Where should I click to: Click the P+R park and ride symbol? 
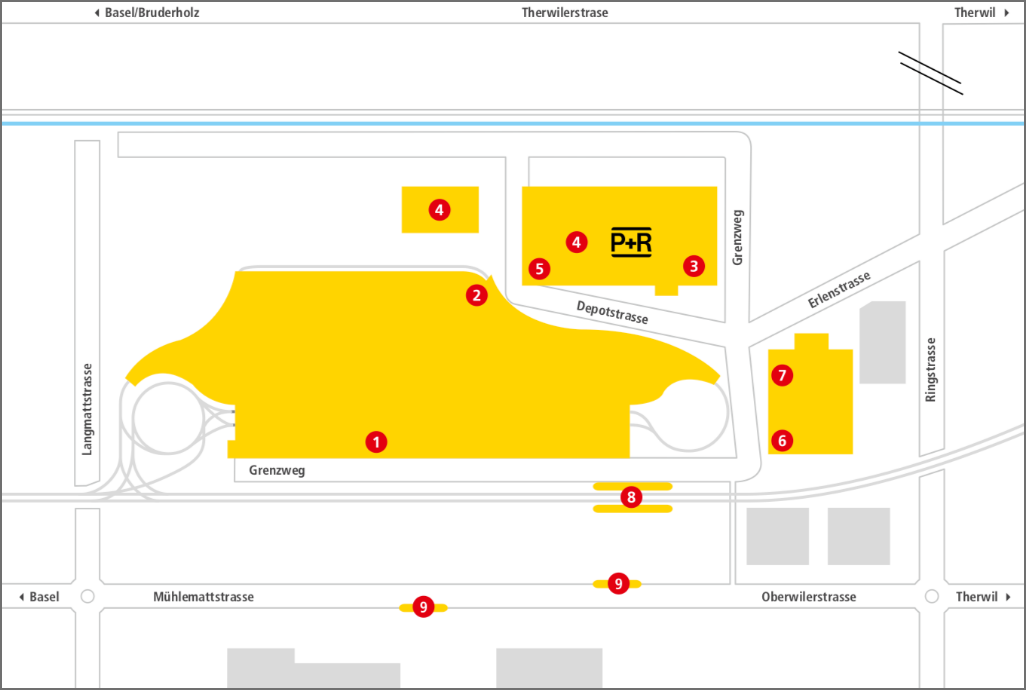(x=631, y=242)
